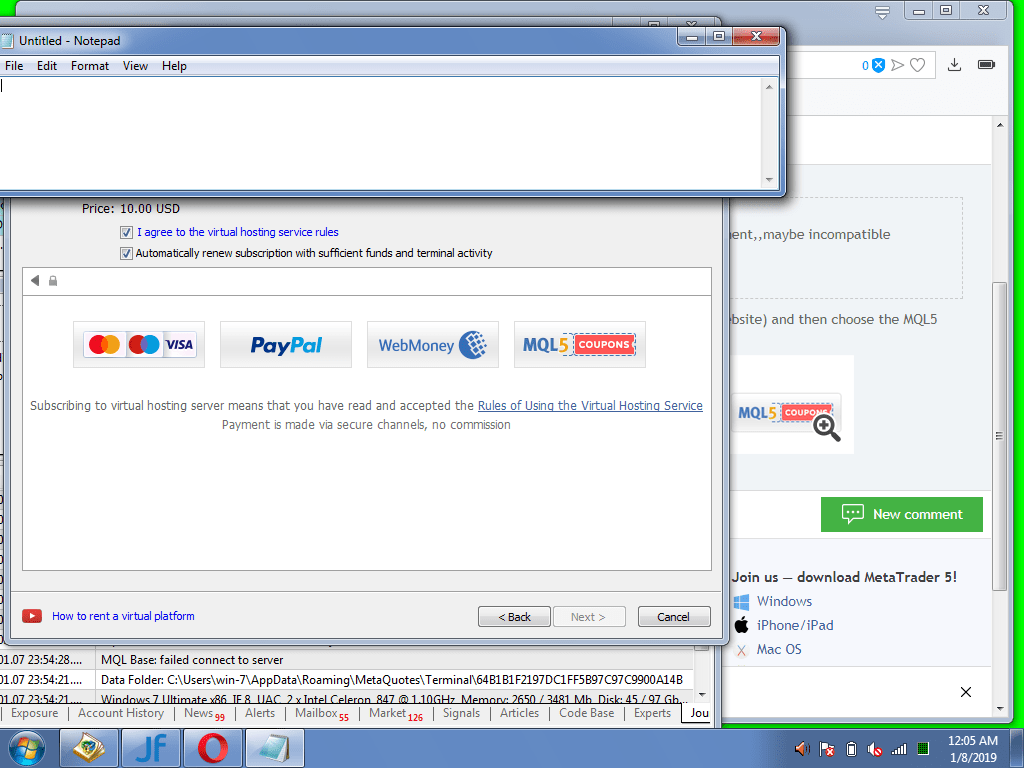Image resolution: width=1024 pixels, height=768 pixels.
Task: Switch to Experts tab
Action: [652, 713]
